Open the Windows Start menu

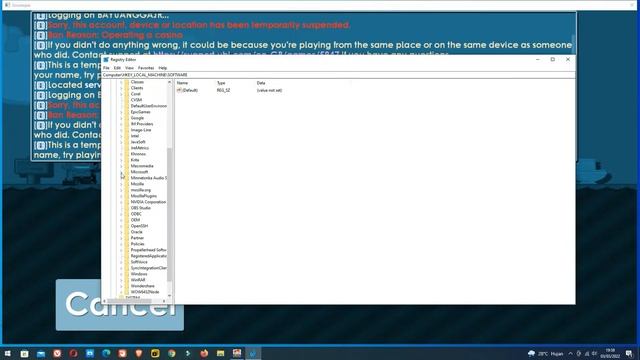(8, 353)
